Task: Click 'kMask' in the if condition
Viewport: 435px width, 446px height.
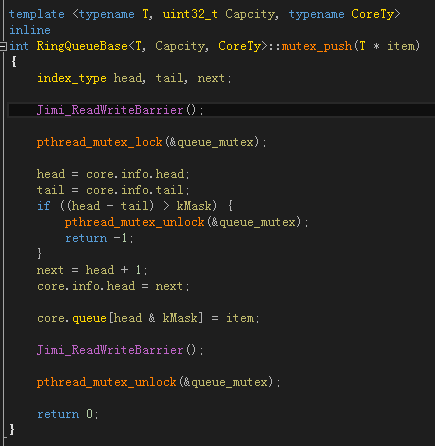Action: tap(194, 206)
